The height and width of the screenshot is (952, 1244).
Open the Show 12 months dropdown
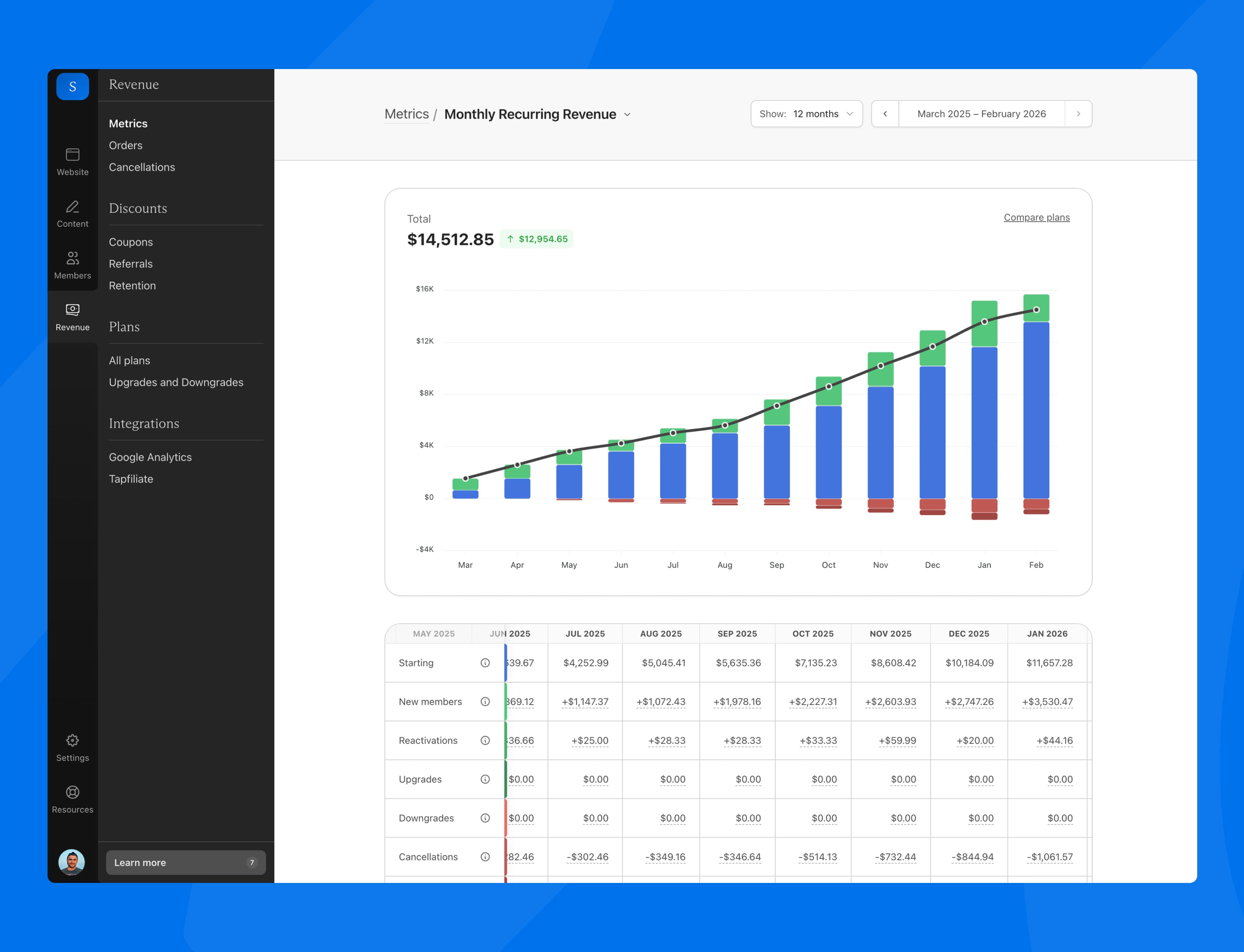click(x=806, y=114)
